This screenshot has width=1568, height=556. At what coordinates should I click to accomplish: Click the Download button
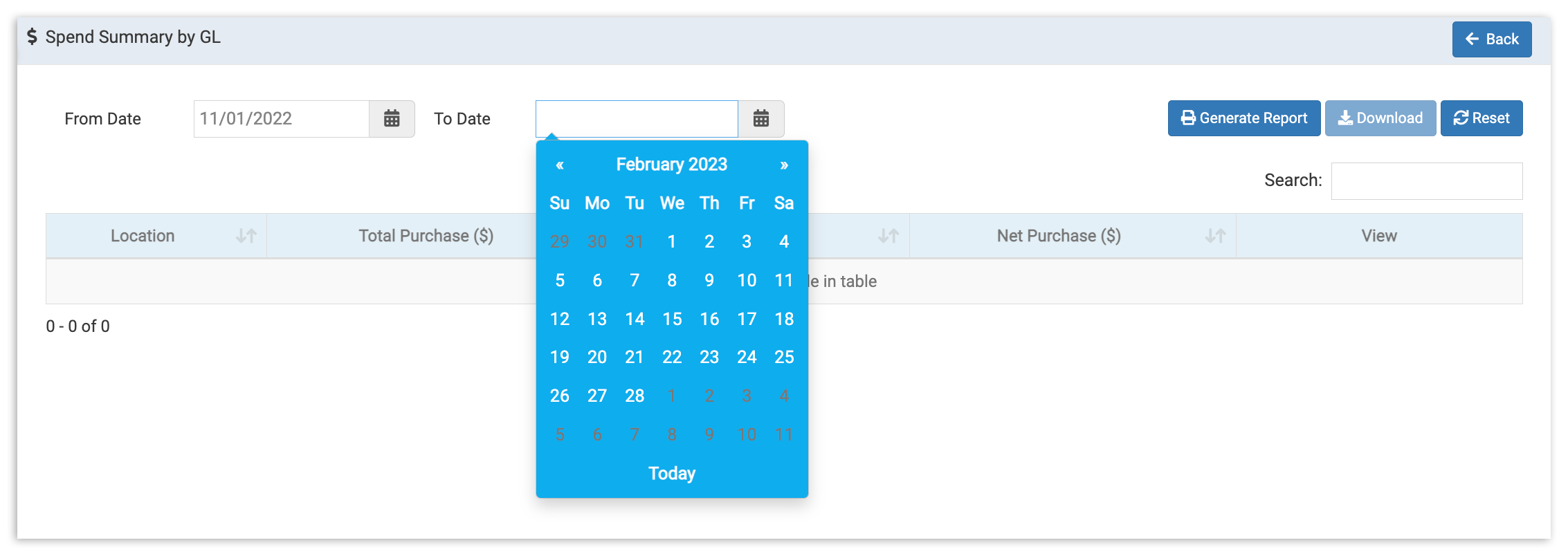pos(1380,118)
